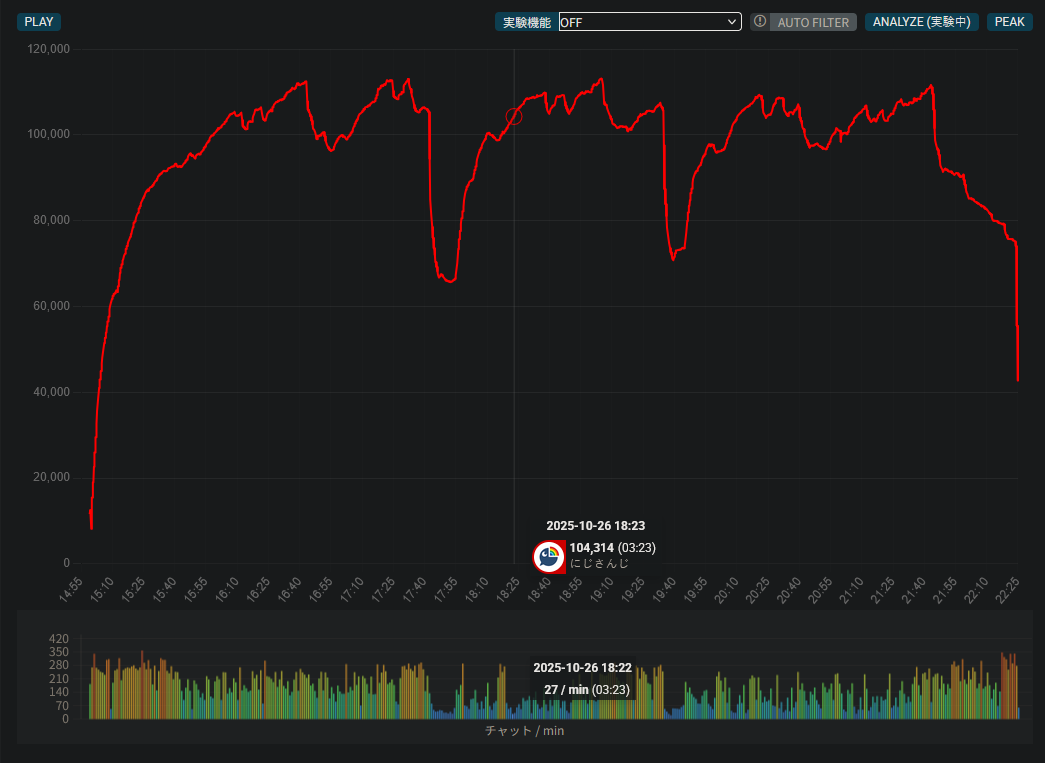
Task: Click the 420 label on chat chart axis
Action: pos(59,638)
